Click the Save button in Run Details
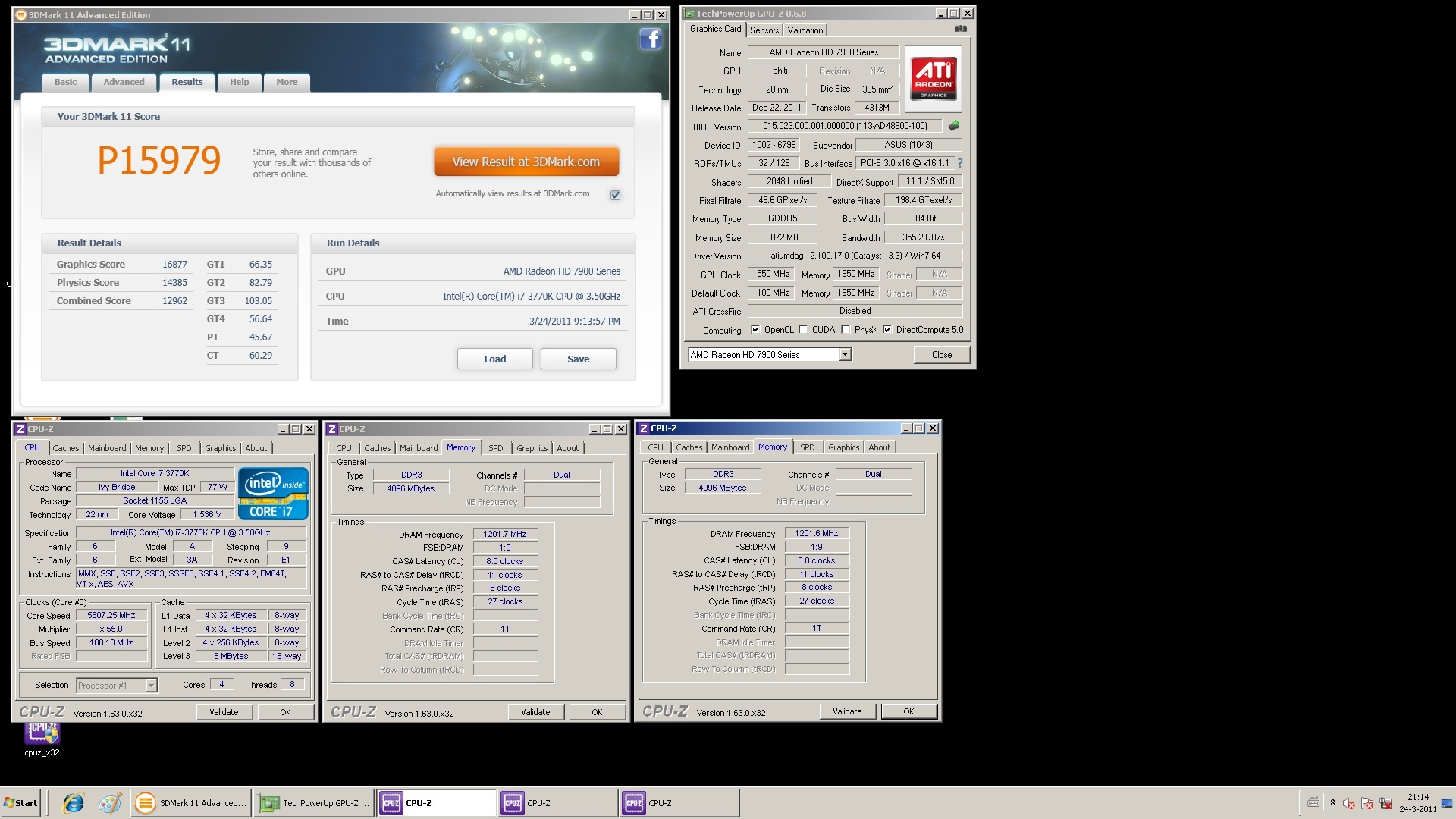The height and width of the screenshot is (819, 1456). tap(578, 359)
